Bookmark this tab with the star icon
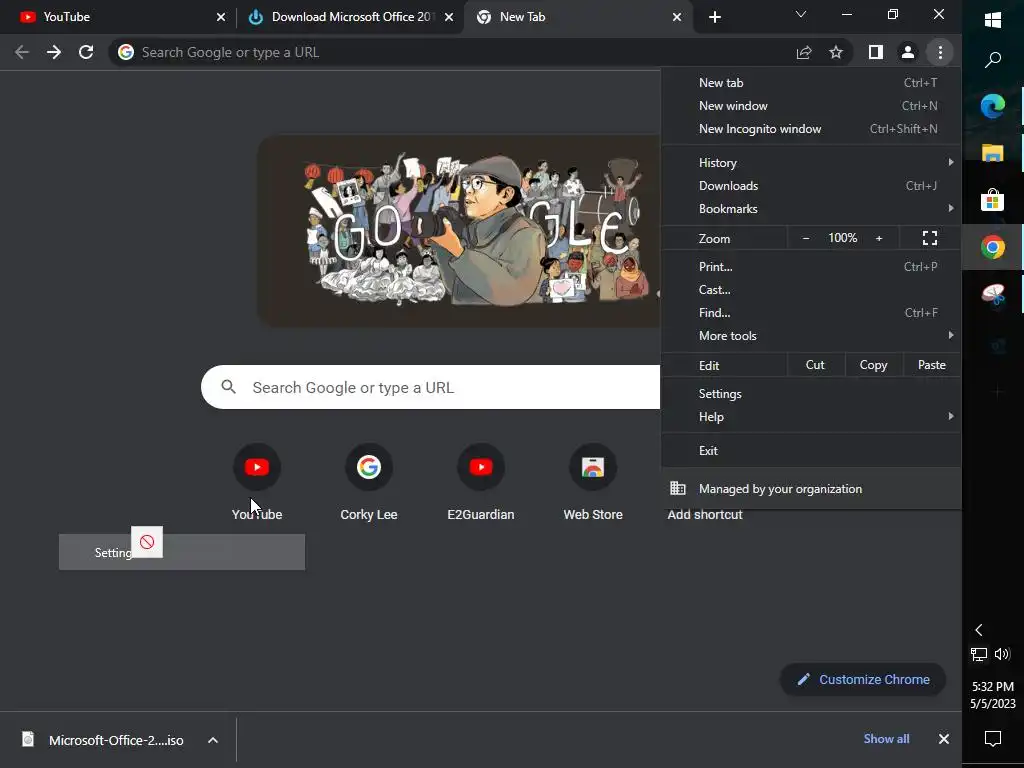 836,52
